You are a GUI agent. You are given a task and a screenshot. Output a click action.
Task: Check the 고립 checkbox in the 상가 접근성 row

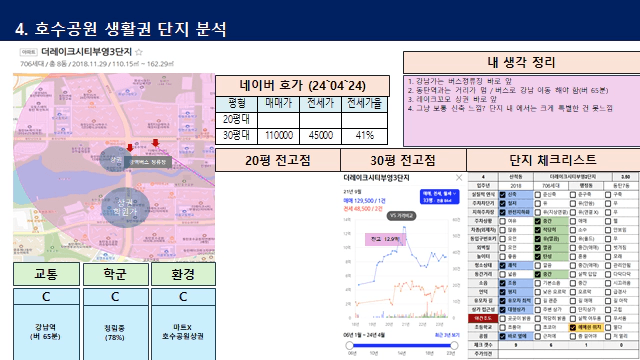[608, 309]
